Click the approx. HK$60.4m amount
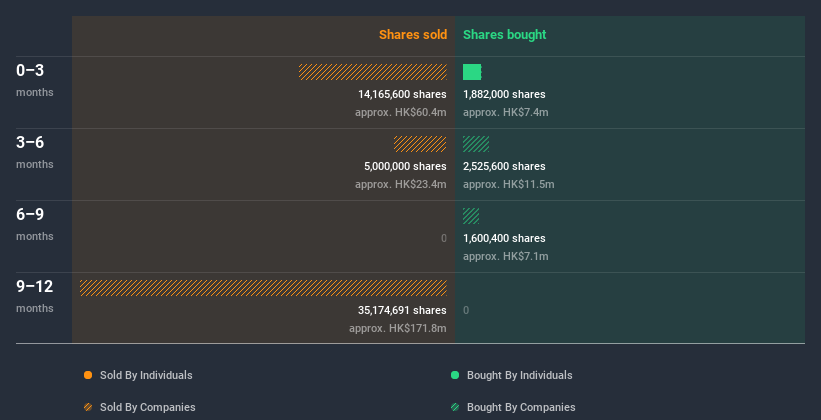The image size is (821, 420). [401, 112]
